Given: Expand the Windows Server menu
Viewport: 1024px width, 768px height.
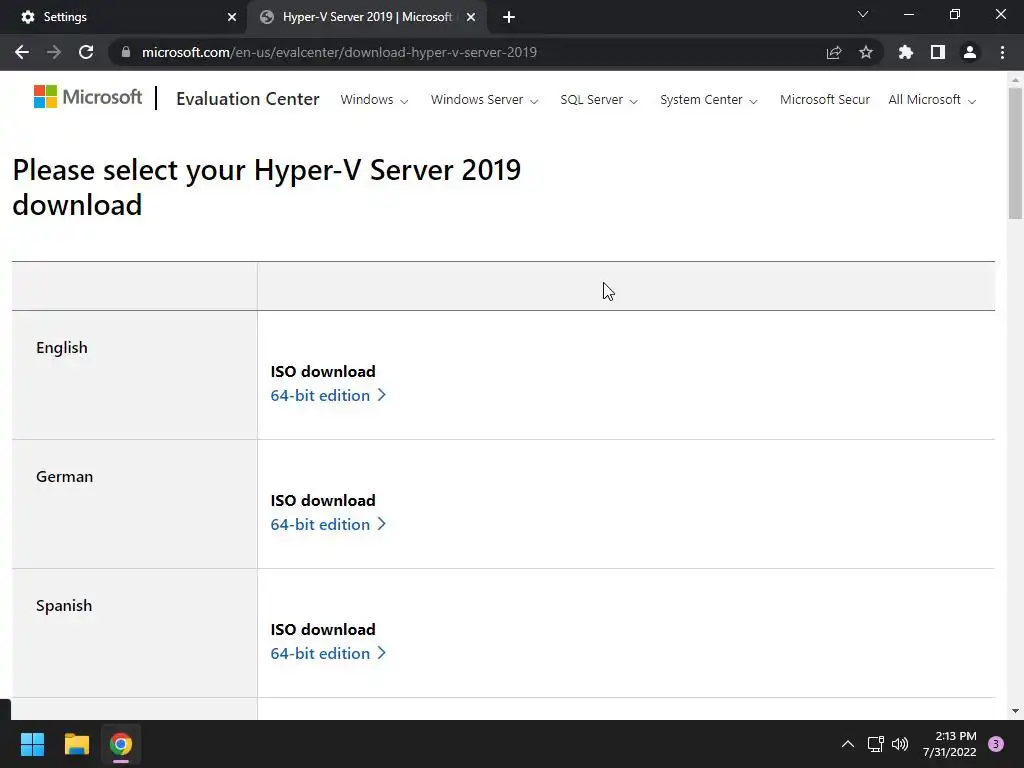Looking at the screenshot, I should [484, 100].
